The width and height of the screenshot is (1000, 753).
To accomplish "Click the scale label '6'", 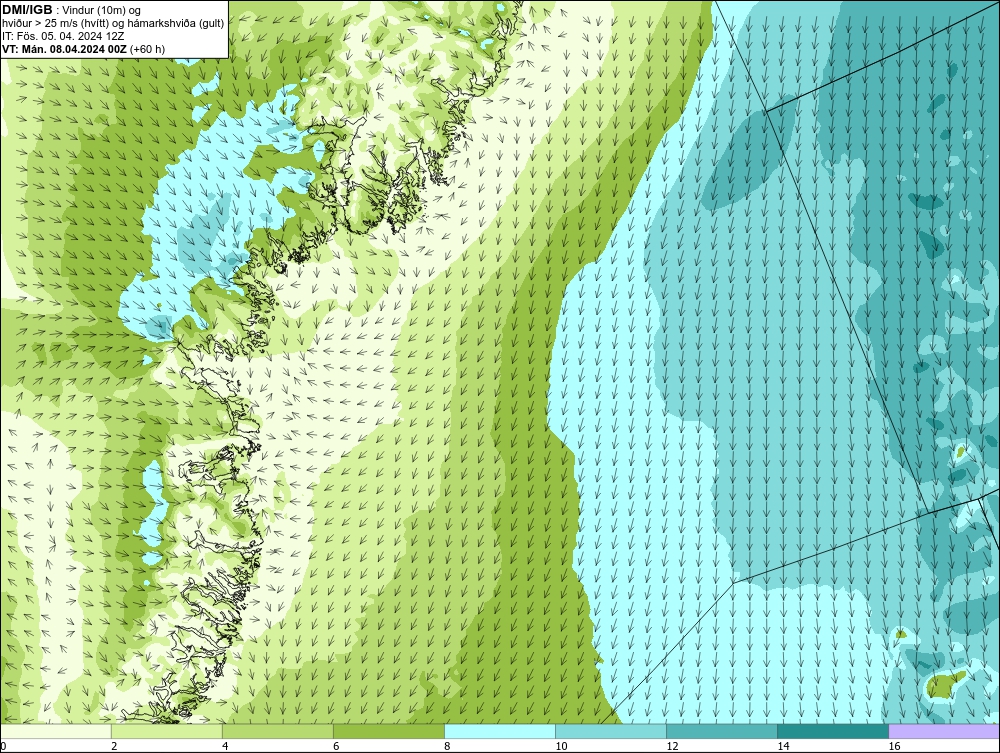I will (336, 746).
